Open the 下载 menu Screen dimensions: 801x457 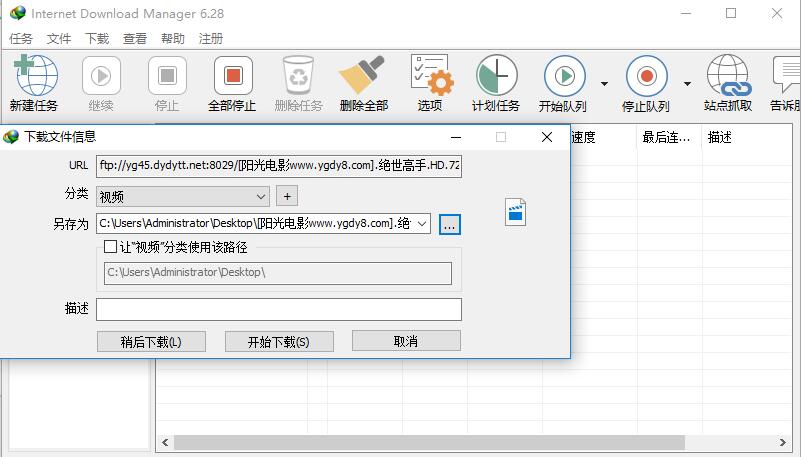coord(97,39)
